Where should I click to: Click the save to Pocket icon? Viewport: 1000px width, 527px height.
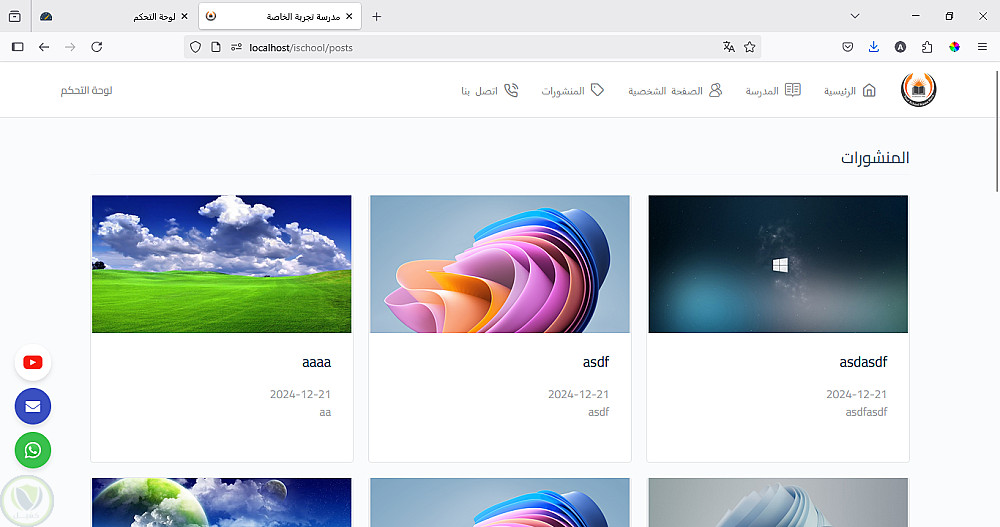(848, 47)
